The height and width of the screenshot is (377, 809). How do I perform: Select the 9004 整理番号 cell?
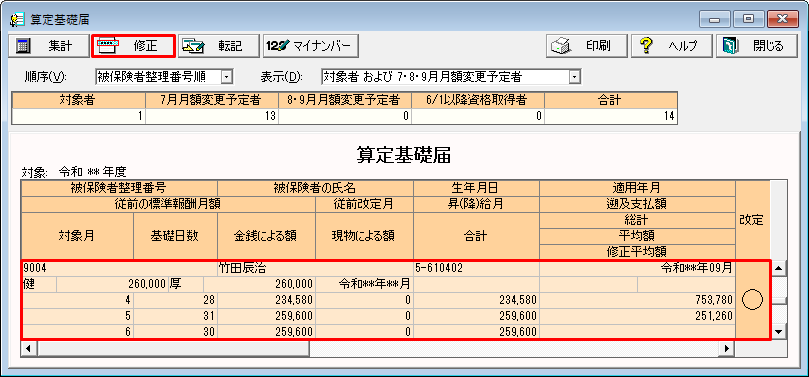[x=120, y=268]
